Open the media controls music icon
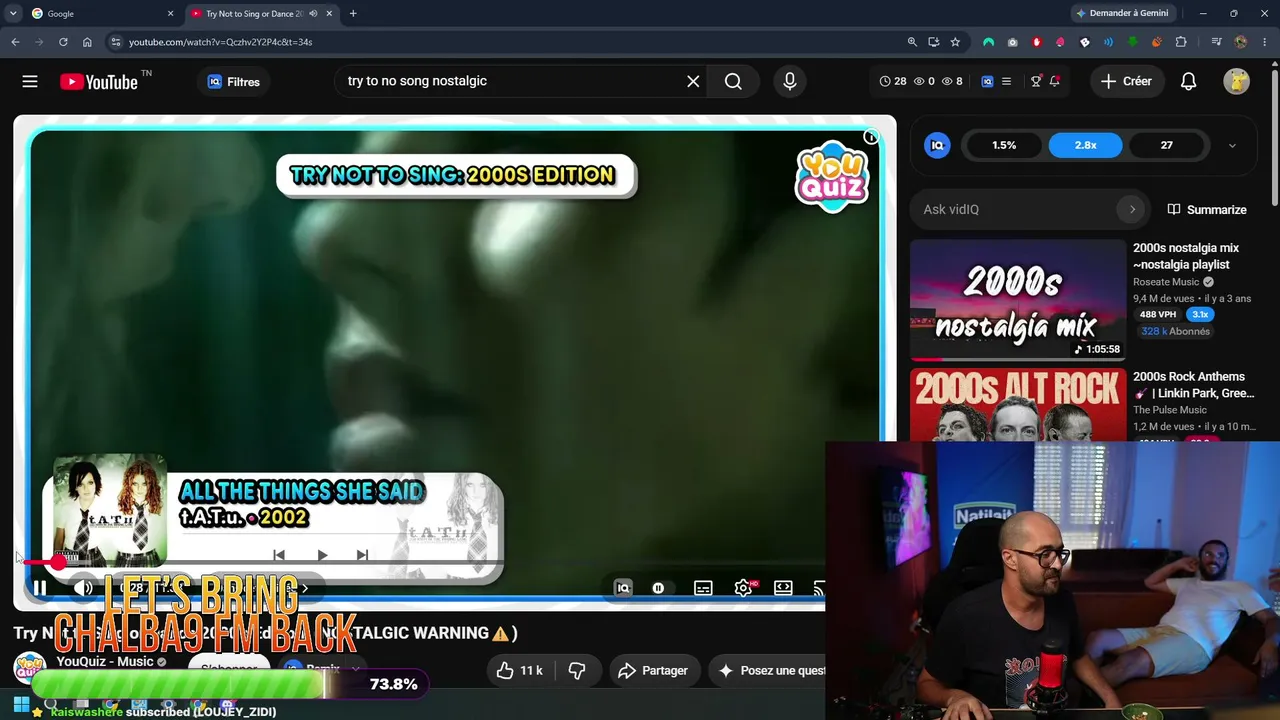The height and width of the screenshot is (720, 1280). click(x=1216, y=42)
